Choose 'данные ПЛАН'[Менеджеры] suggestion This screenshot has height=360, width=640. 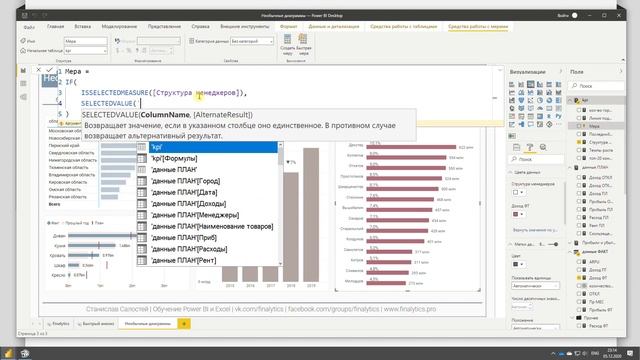[207, 215]
